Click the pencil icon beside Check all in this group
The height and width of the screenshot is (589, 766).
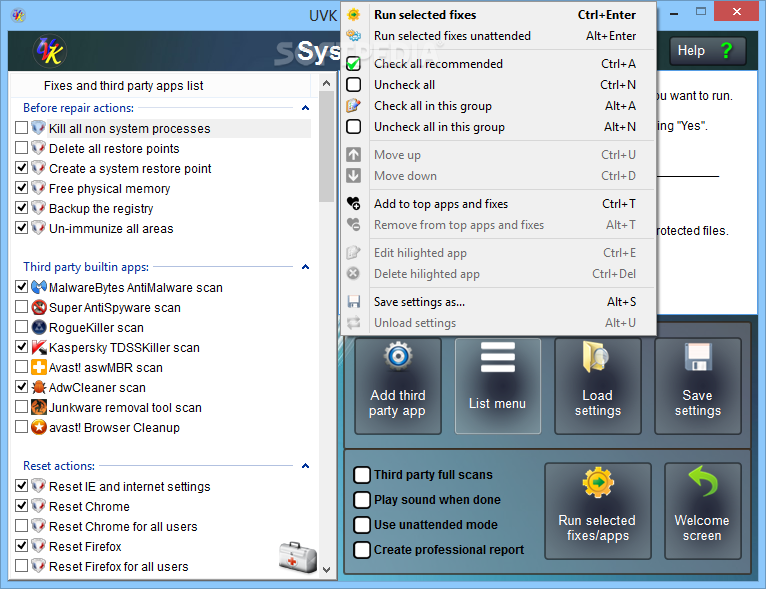(354, 106)
